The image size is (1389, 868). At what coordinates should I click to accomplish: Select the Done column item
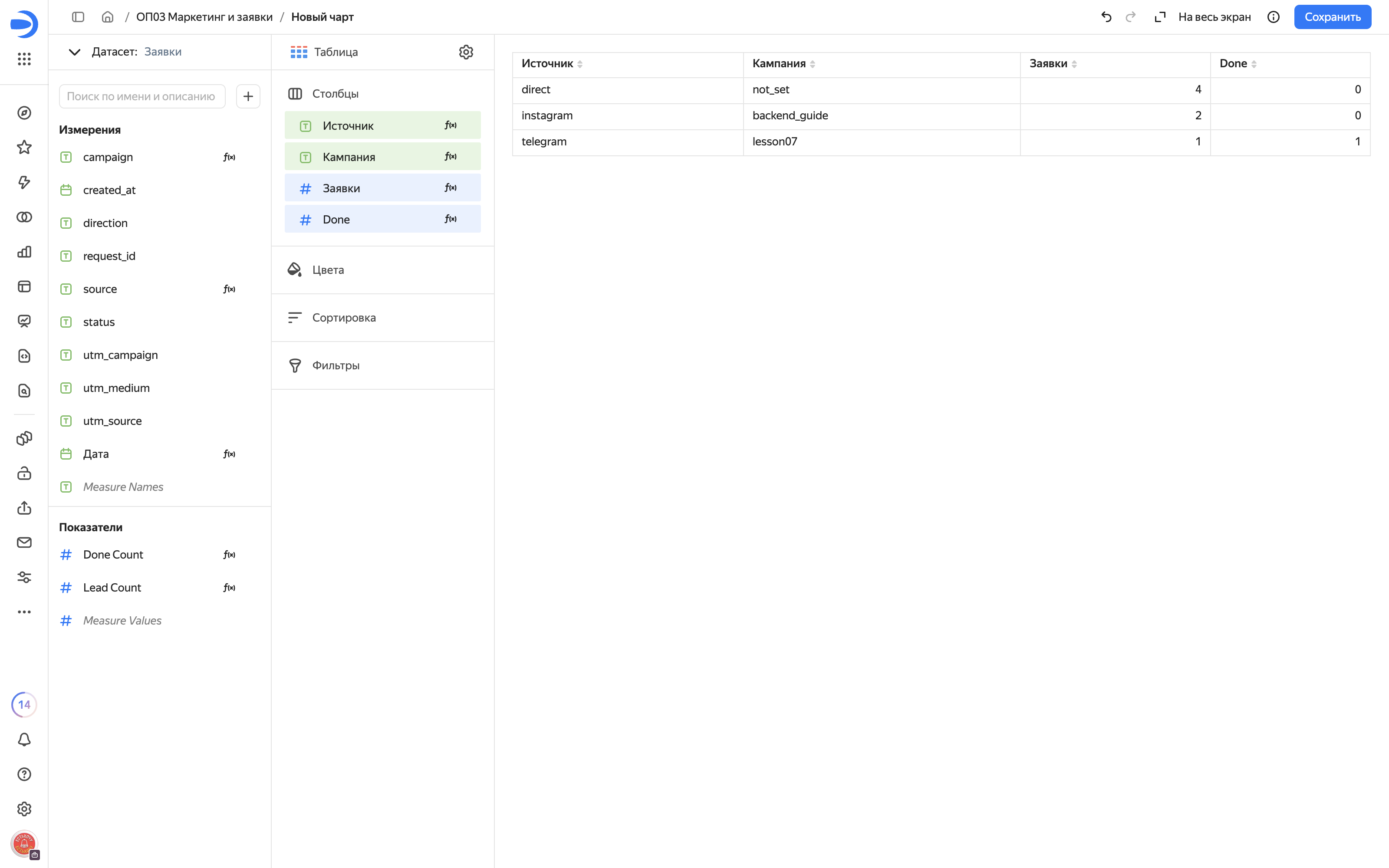(382, 219)
